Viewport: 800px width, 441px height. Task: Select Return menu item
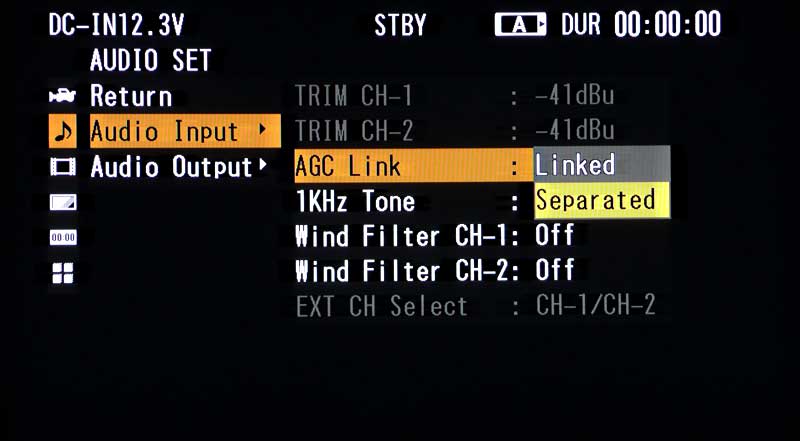pos(131,96)
